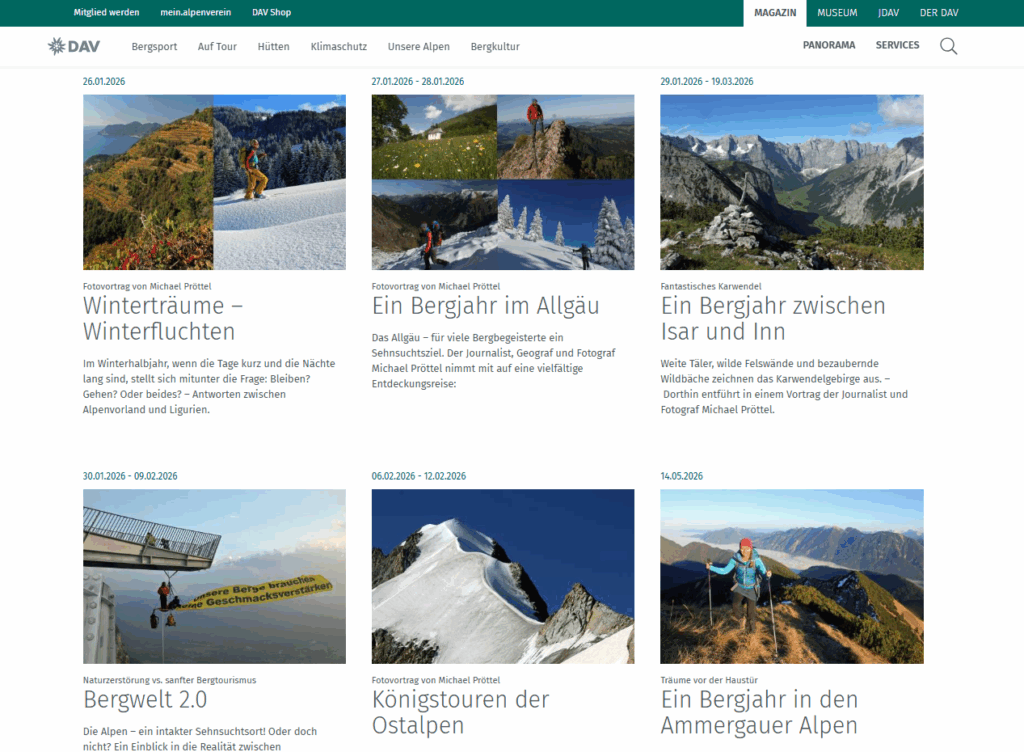Switch to the JDAV tab
This screenshot has height=752, width=1024.
click(x=888, y=13)
